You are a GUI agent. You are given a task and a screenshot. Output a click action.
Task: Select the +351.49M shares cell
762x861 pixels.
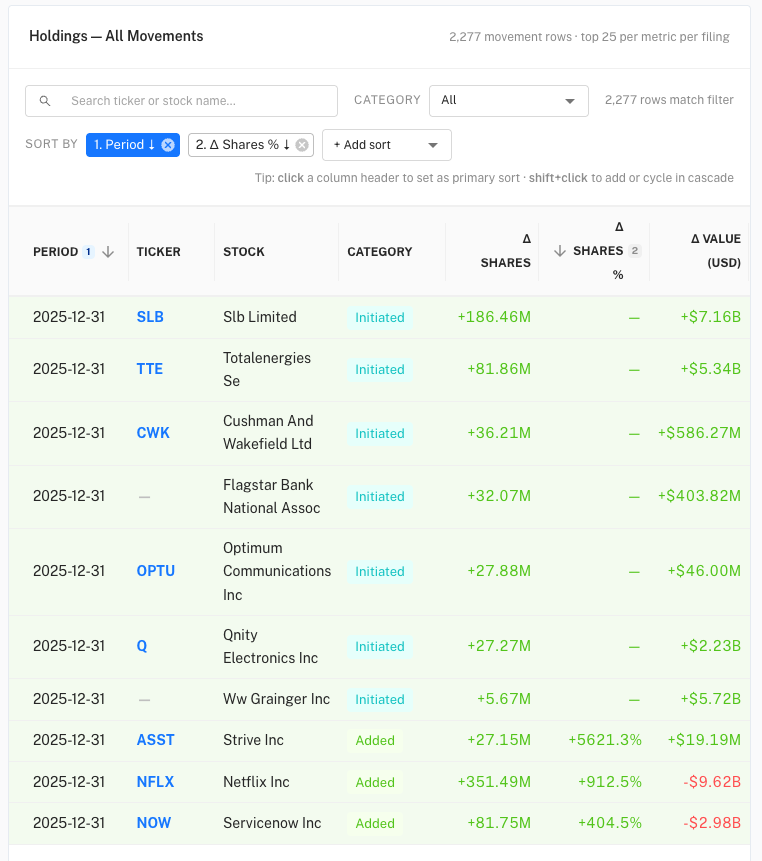point(494,782)
